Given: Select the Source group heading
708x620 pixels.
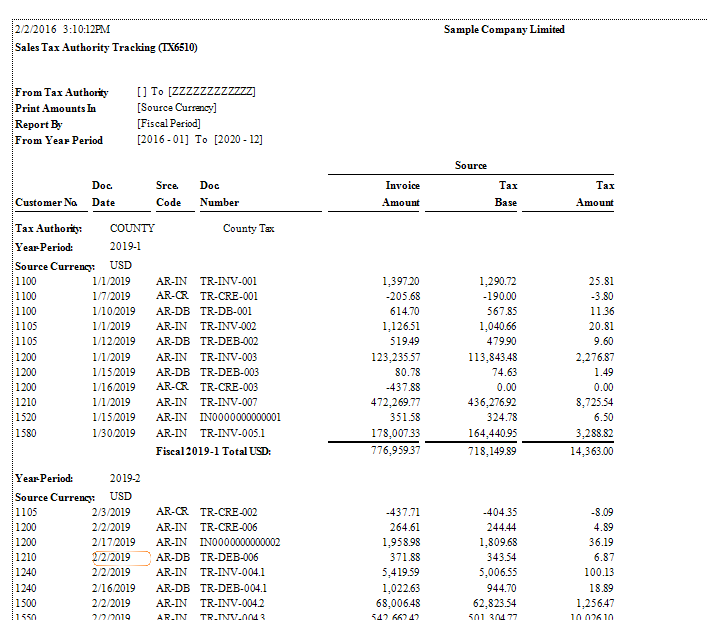Looking at the screenshot, I should click(470, 165).
